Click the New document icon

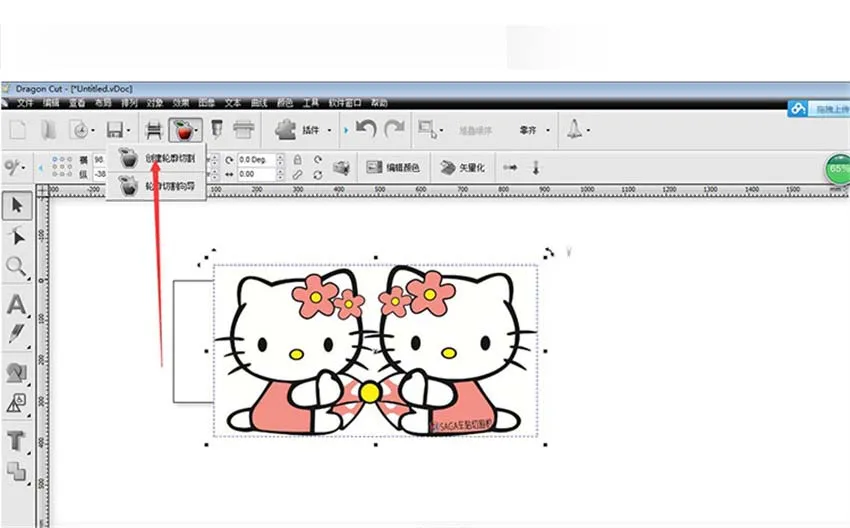coord(18,130)
